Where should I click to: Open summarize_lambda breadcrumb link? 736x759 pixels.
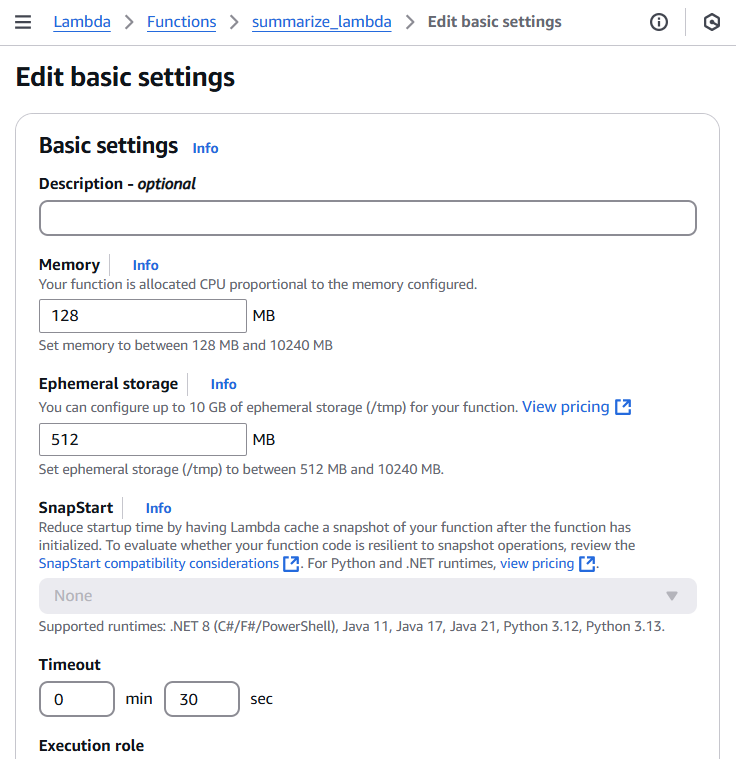pos(321,22)
